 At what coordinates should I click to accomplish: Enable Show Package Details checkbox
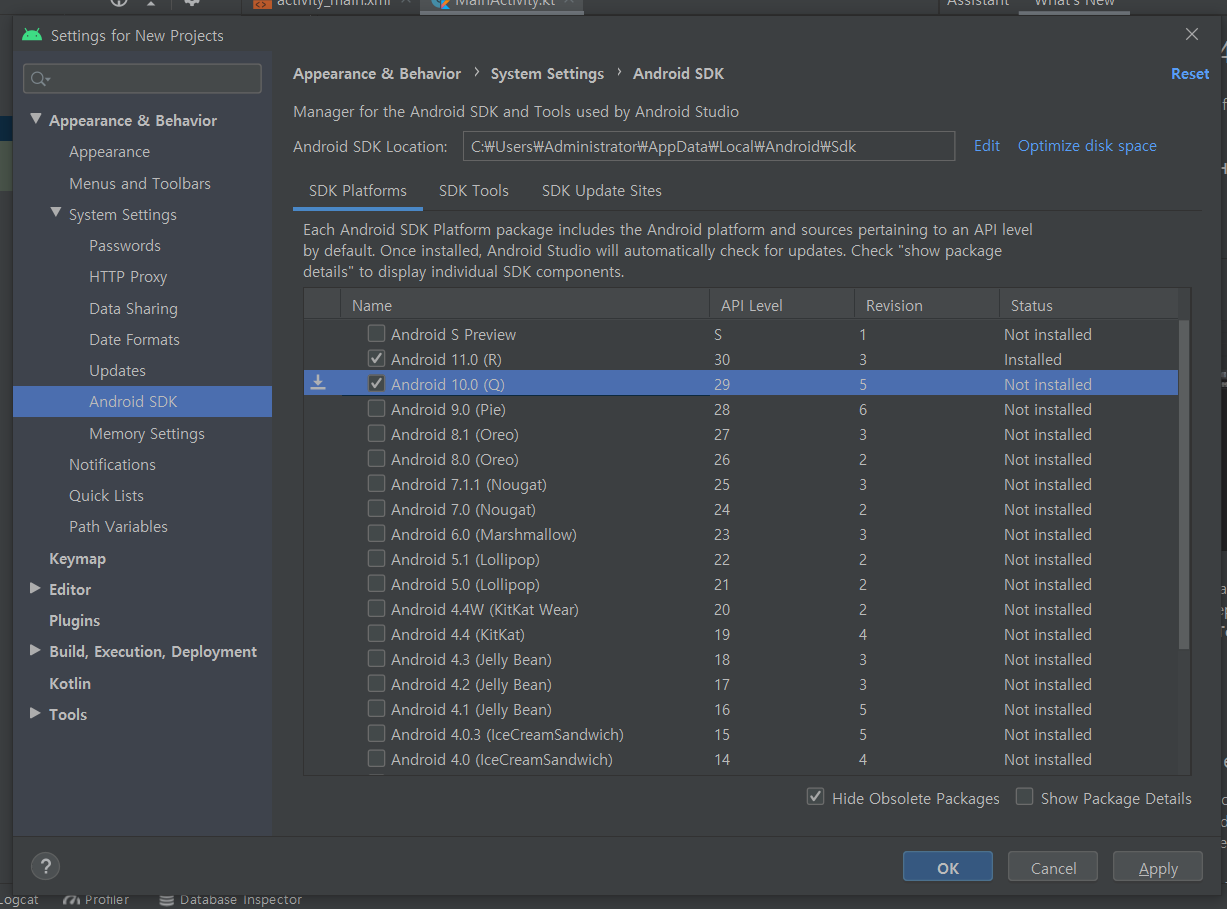click(1024, 797)
